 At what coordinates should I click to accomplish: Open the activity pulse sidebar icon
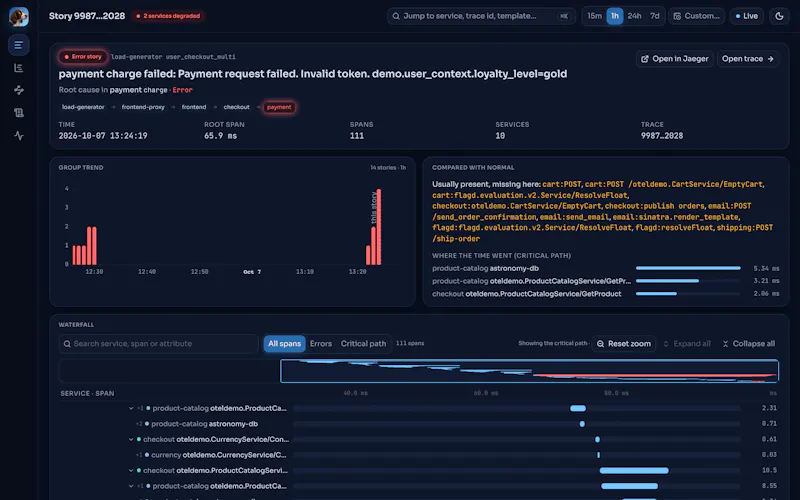click(19, 136)
